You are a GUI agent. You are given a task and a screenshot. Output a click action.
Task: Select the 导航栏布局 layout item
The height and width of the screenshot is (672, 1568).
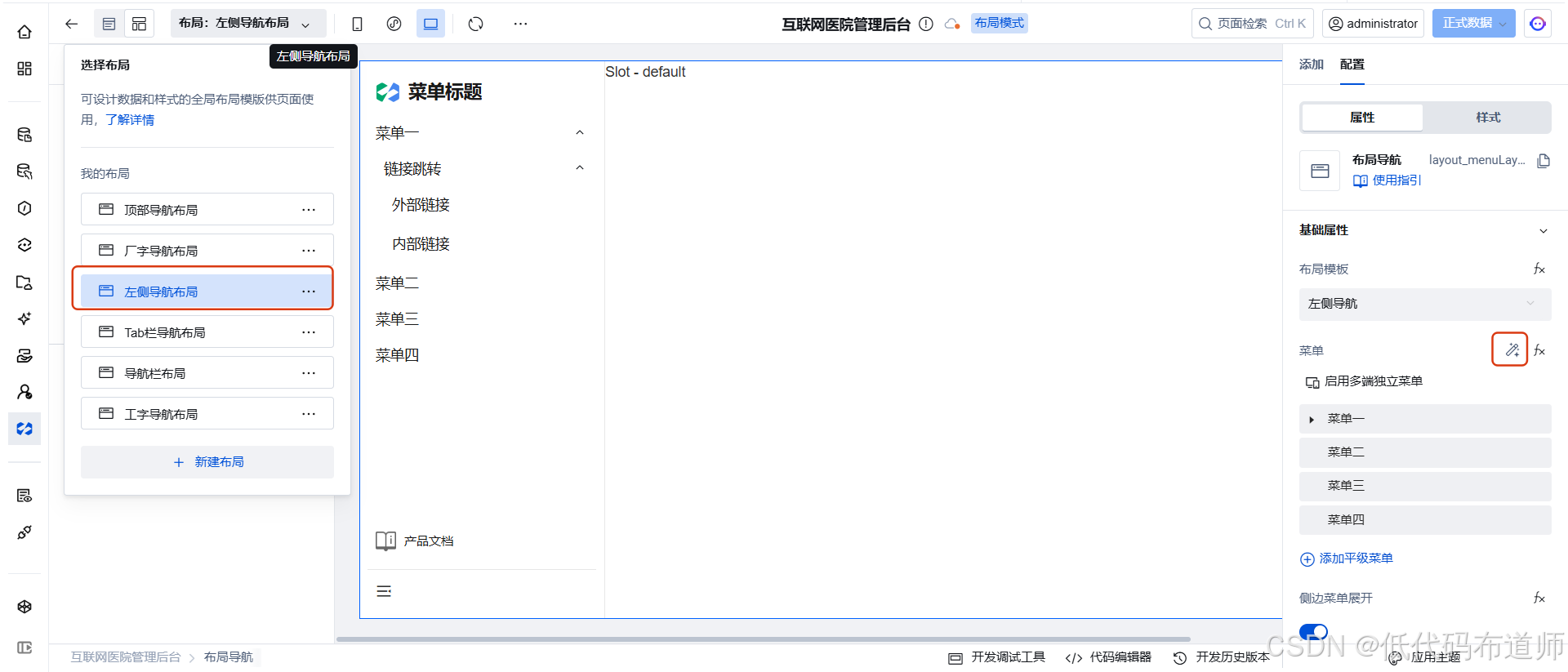[207, 373]
